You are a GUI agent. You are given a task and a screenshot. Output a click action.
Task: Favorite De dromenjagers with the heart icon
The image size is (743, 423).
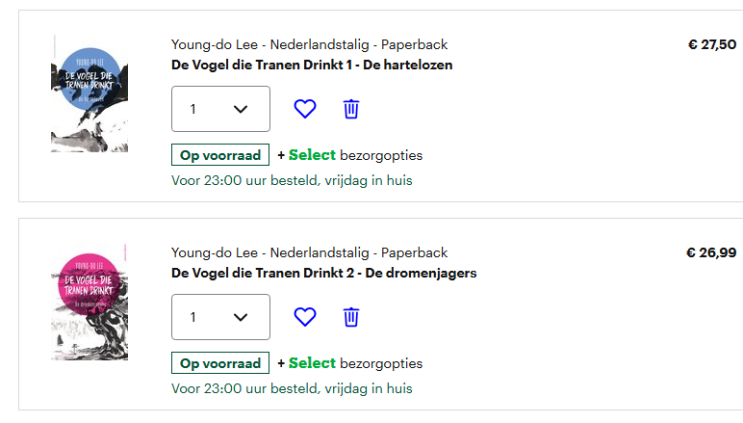305,317
